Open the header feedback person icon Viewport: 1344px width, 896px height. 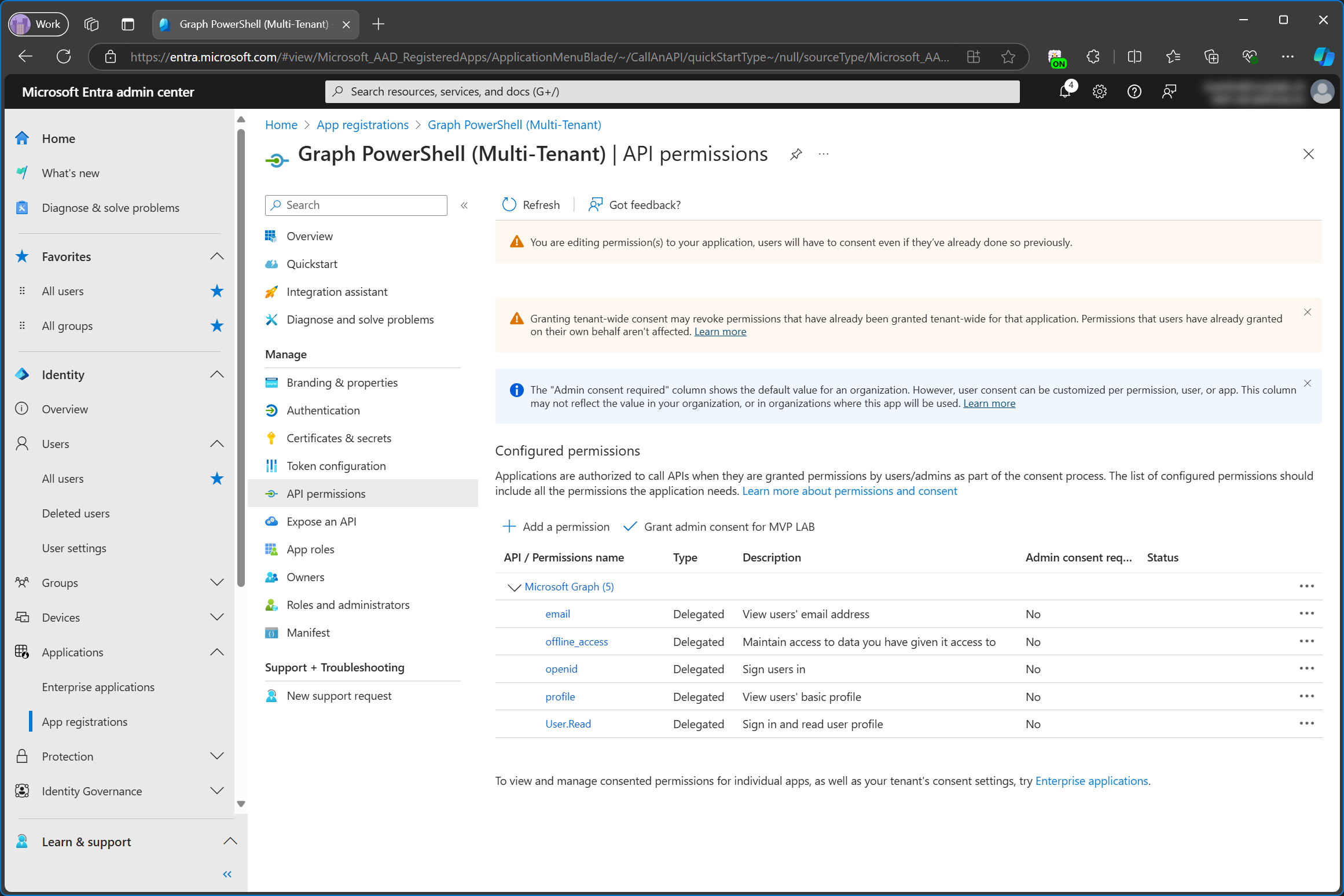point(1169,91)
